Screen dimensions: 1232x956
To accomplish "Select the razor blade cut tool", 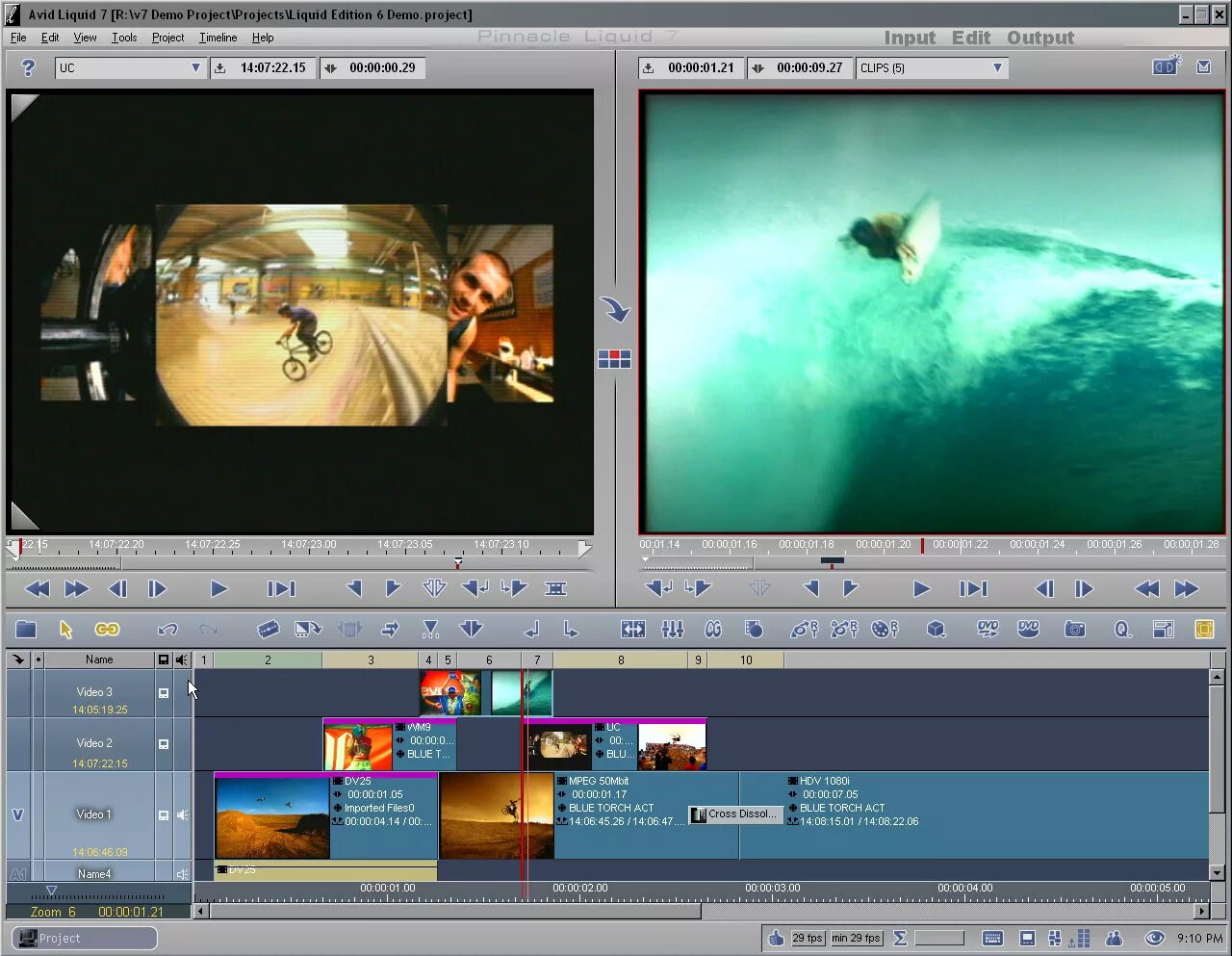I will pos(268,630).
